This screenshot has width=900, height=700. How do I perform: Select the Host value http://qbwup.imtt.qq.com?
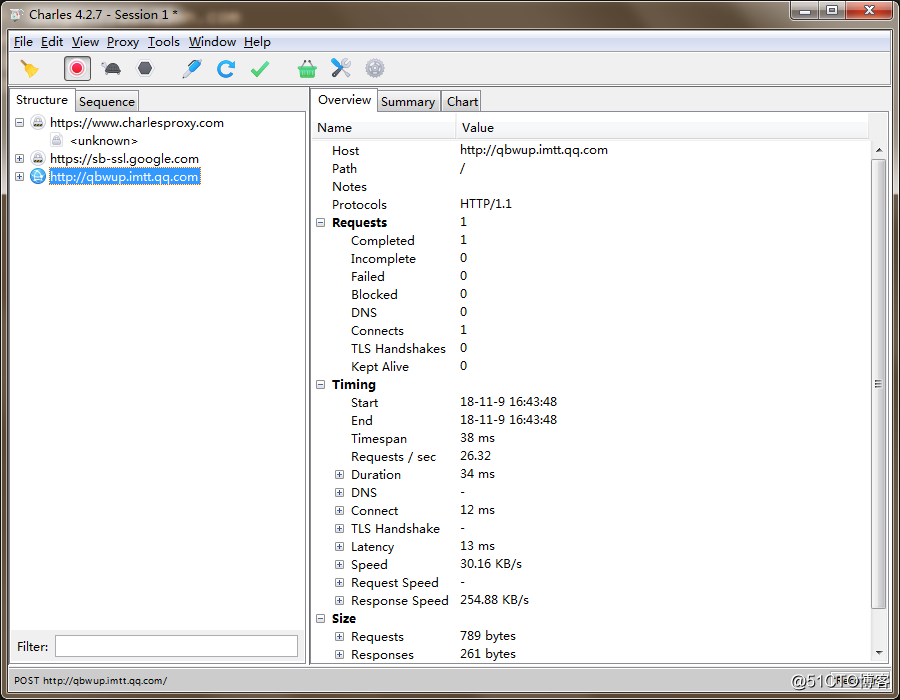534,150
